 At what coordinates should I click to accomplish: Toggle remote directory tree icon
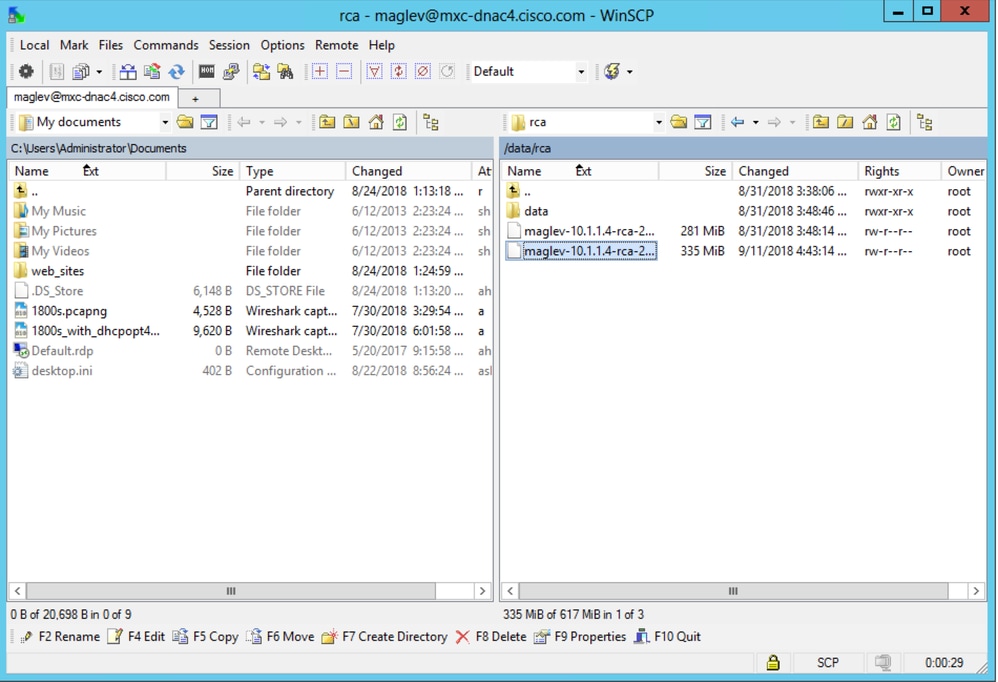coord(925,122)
